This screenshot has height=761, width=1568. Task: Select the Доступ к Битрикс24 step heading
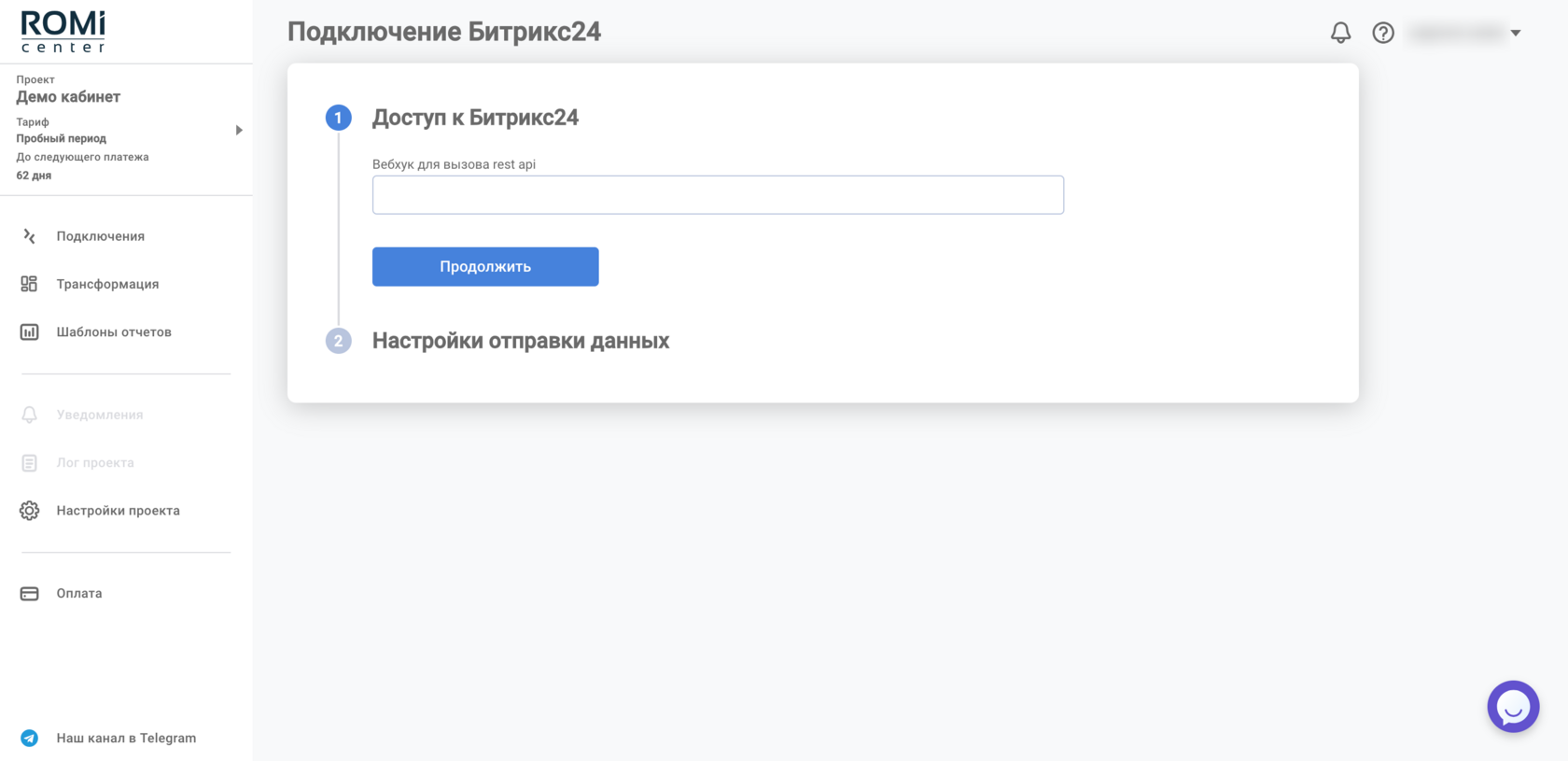coord(475,118)
